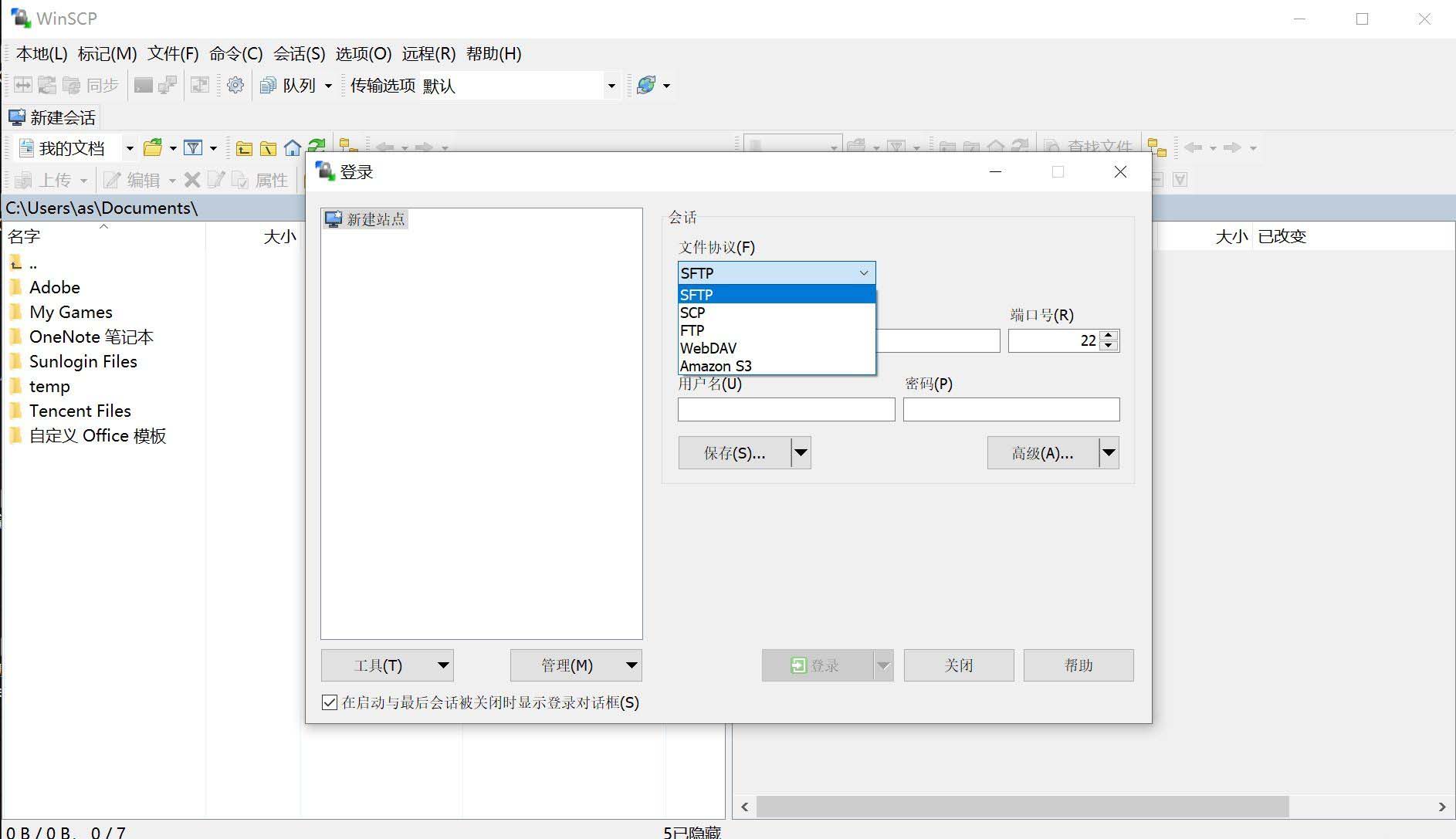The height and width of the screenshot is (839, 1456).
Task: Click the 帮助 button in the login dialog
Action: point(1078,665)
